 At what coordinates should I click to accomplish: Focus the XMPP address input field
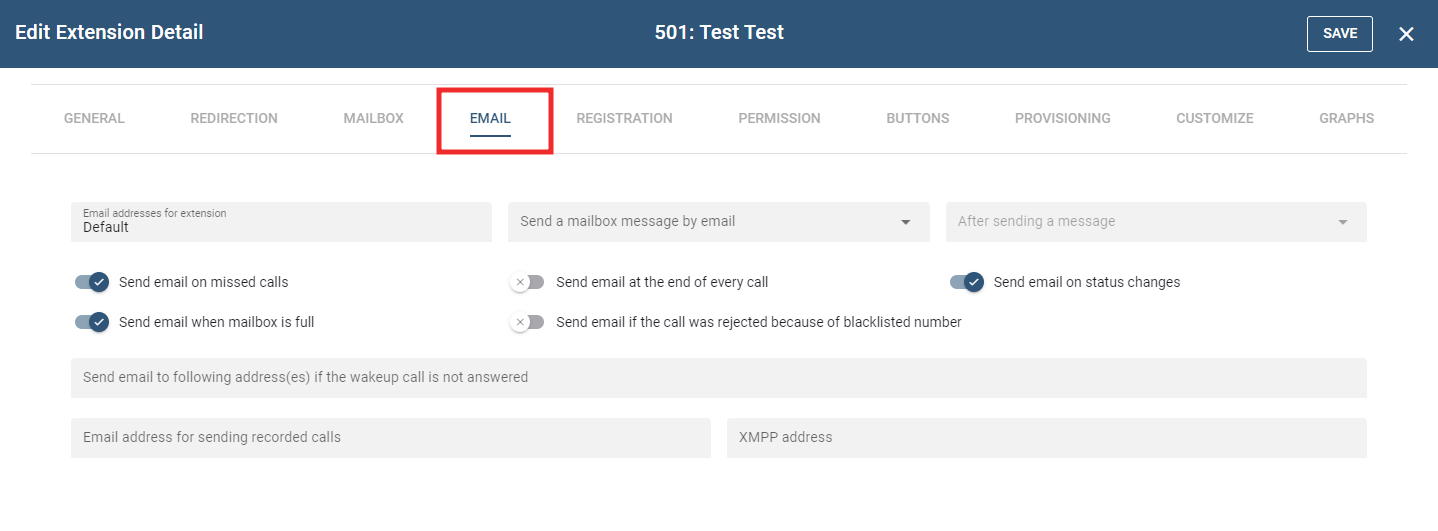click(1046, 437)
